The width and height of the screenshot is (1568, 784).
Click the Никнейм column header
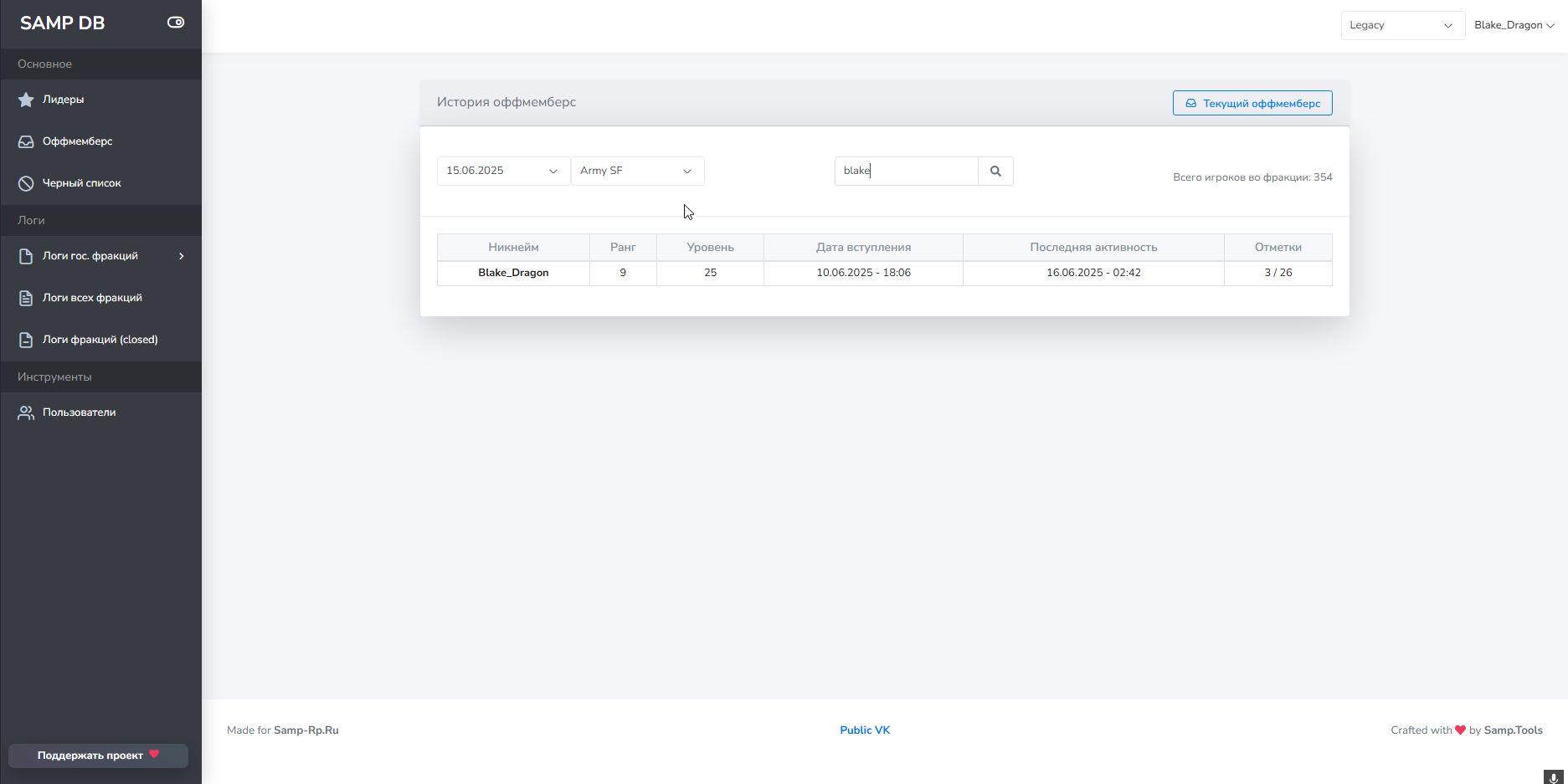513,248
